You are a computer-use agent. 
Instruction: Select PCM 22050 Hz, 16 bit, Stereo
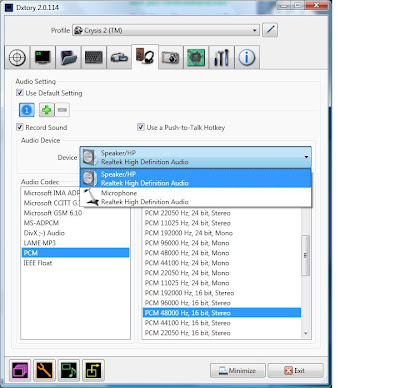(222, 333)
